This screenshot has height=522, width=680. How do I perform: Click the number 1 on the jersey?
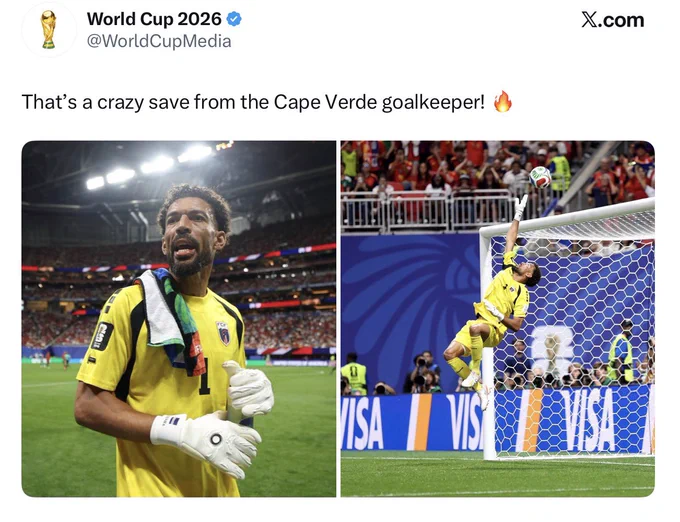tap(204, 376)
